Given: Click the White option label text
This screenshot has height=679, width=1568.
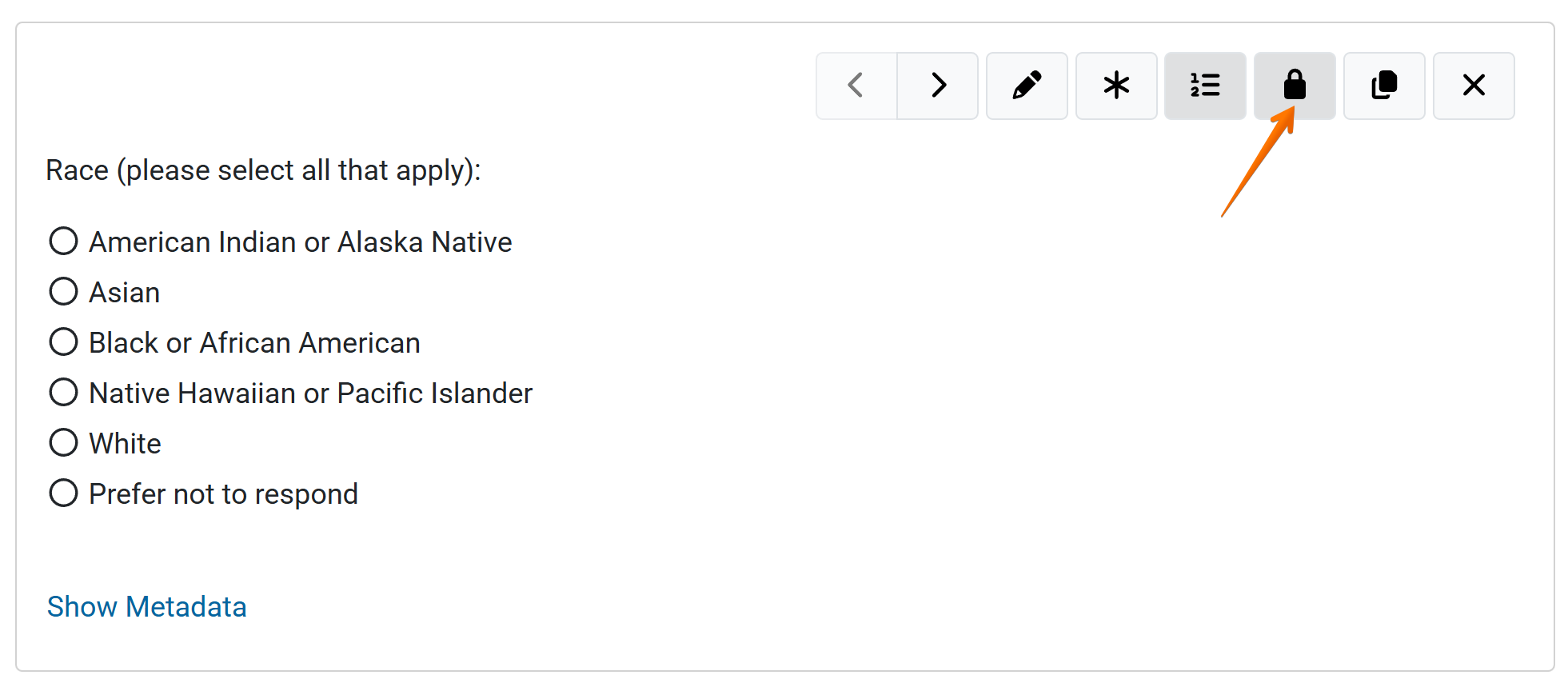Looking at the screenshot, I should tap(126, 444).
